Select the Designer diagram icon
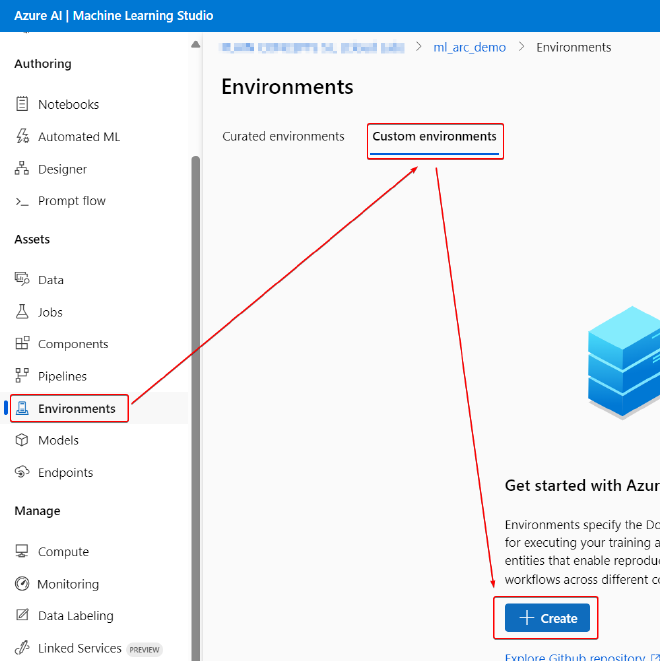660x661 pixels. tap(22, 168)
